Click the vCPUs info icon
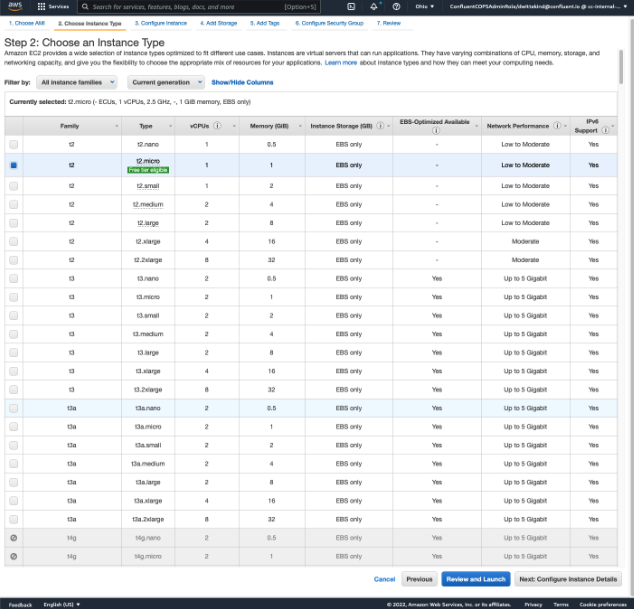This screenshot has height=609, width=634. pyautogui.click(x=217, y=126)
